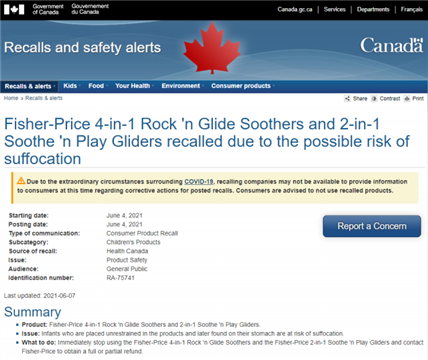Image resolution: width=428 pixels, height=360 pixels.
Task: Click the Canadian flag icon in header
Action: 14,9
